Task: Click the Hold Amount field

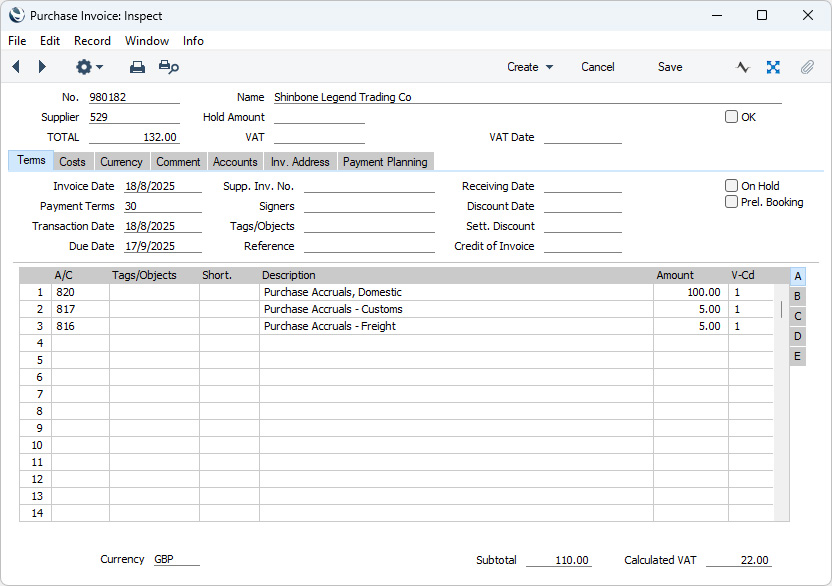Action: click(x=319, y=117)
